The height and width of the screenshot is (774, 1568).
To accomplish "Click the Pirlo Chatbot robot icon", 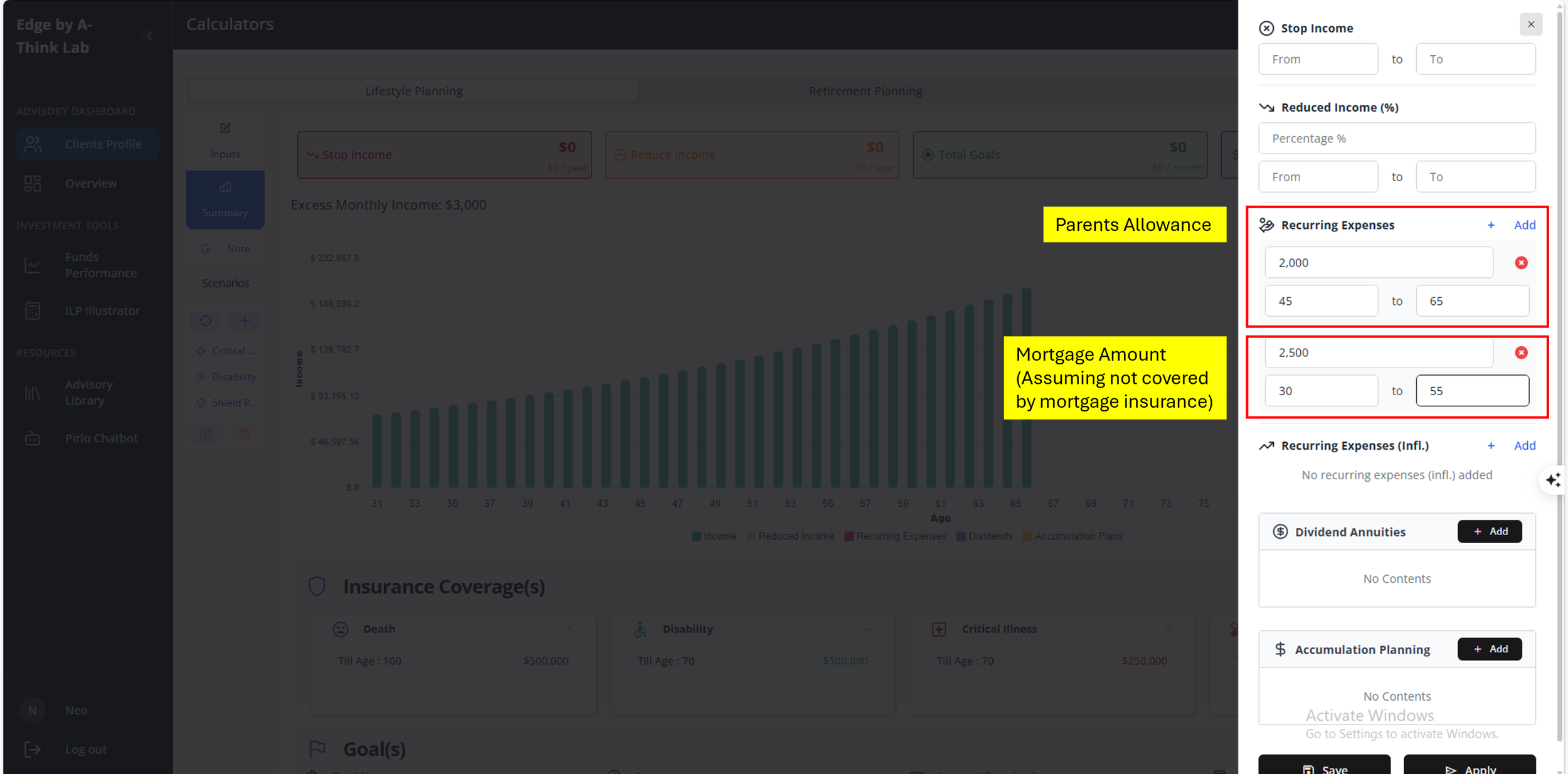I will (33, 438).
